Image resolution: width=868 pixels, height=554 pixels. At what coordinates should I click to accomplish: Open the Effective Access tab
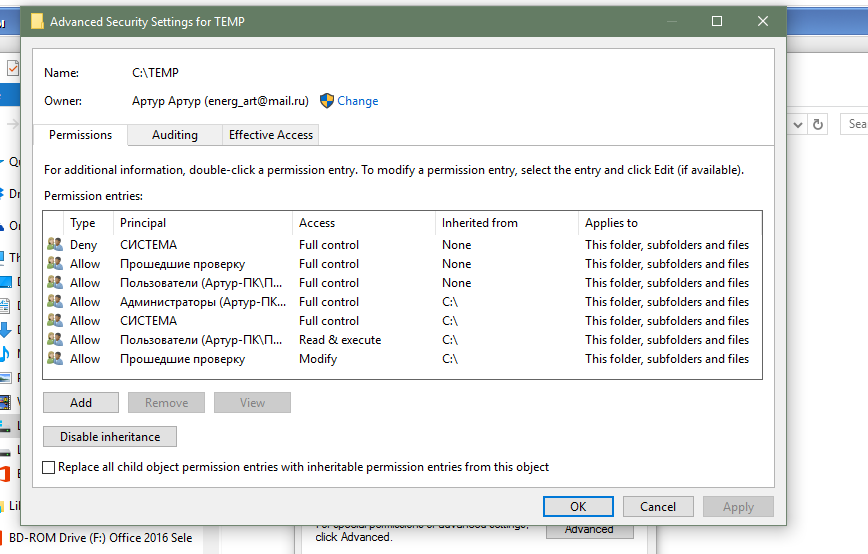pyautogui.click(x=271, y=135)
